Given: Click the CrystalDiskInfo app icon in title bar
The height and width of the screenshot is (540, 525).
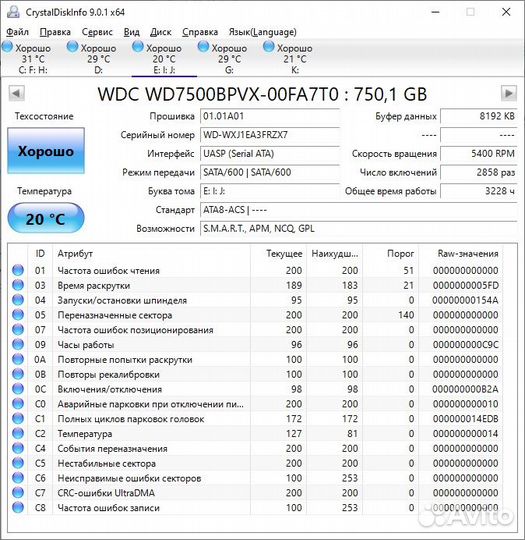Looking at the screenshot, I should click(13, 12).
